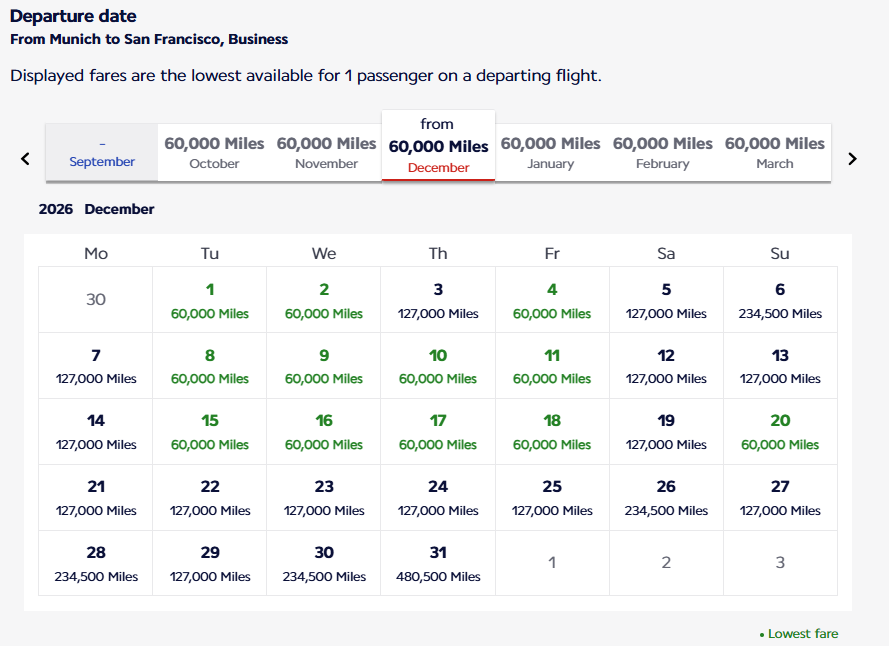Select December 23 departure date
Screen dimensions: 889x646
(324, 497)
